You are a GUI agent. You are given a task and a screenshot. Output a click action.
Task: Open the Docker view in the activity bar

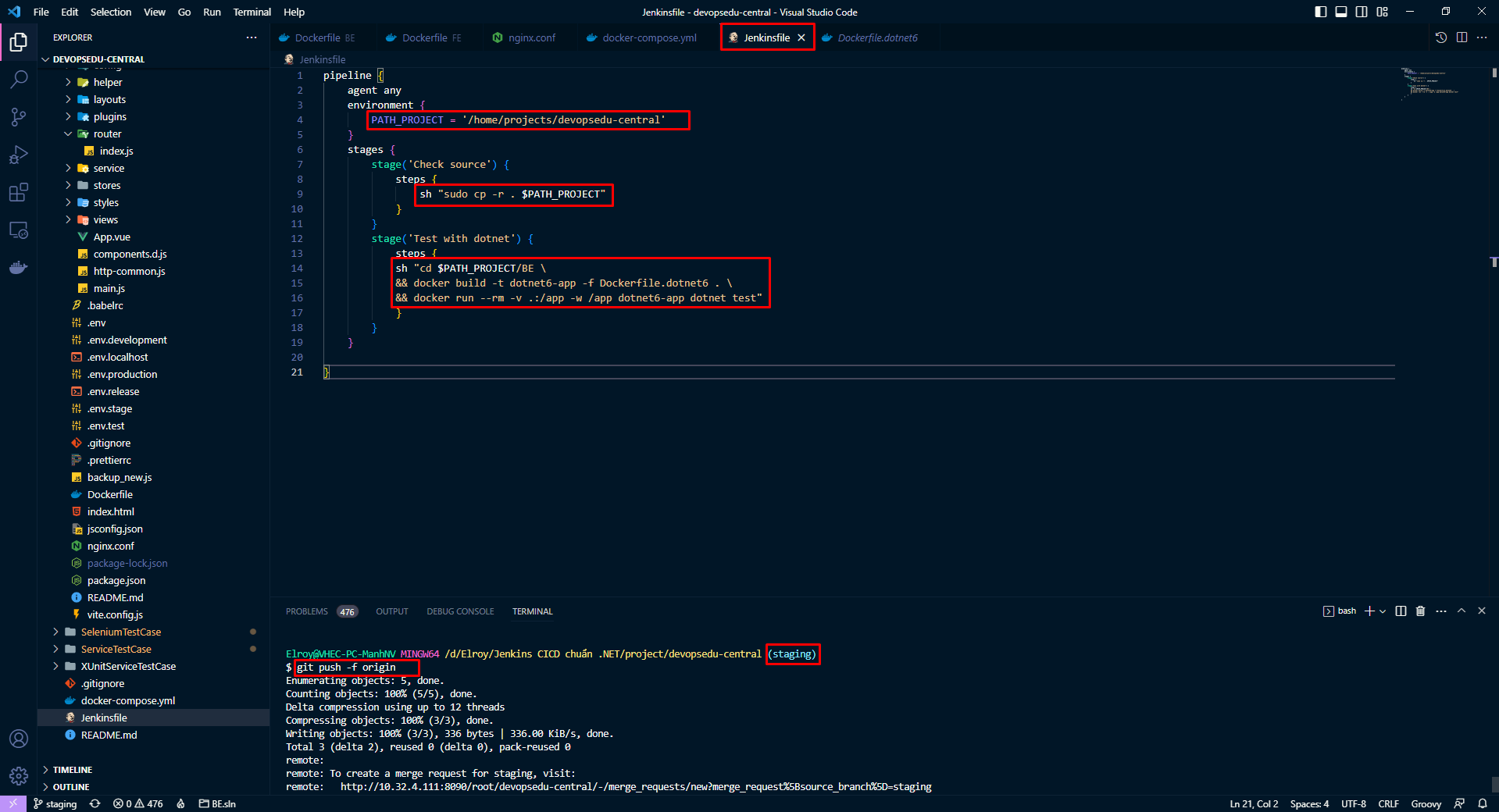pos(19,268)
